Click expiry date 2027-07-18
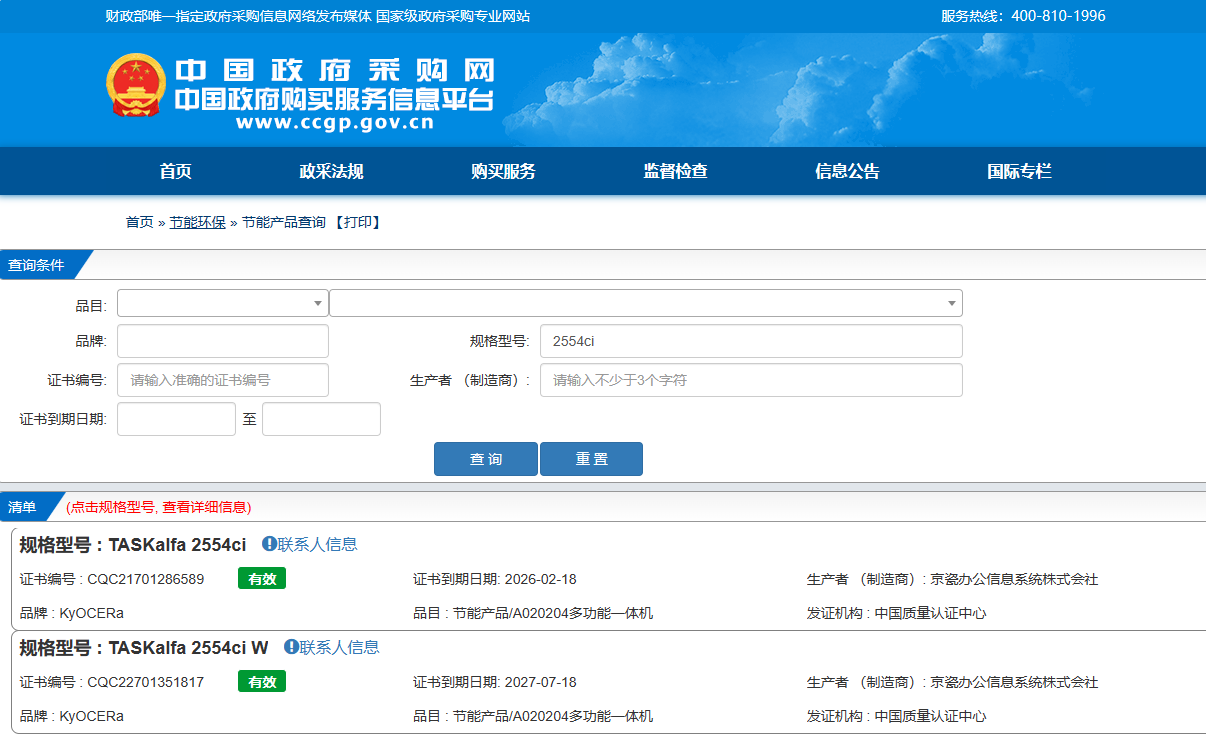Image resolution: width=1206 pixels, height=753 pixels. coord(541,682)
